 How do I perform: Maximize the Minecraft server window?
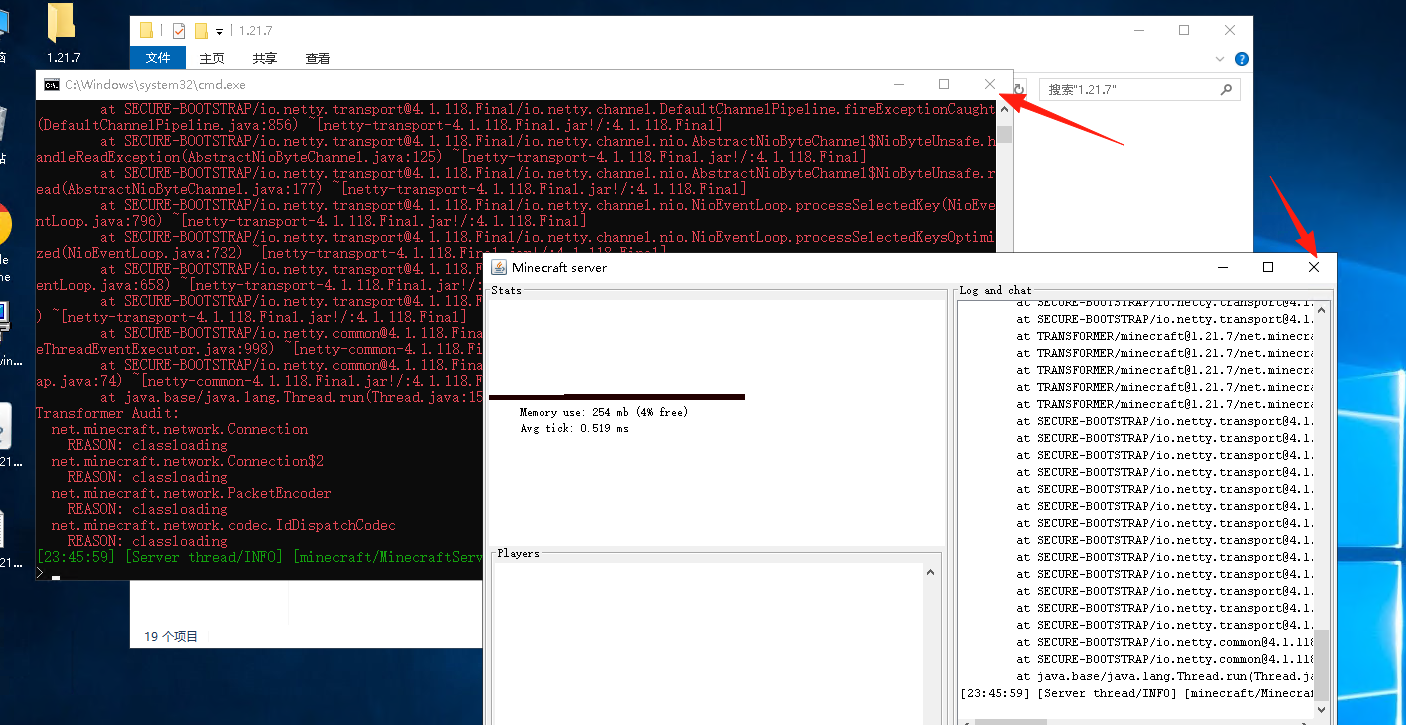tap(1268, 267)
